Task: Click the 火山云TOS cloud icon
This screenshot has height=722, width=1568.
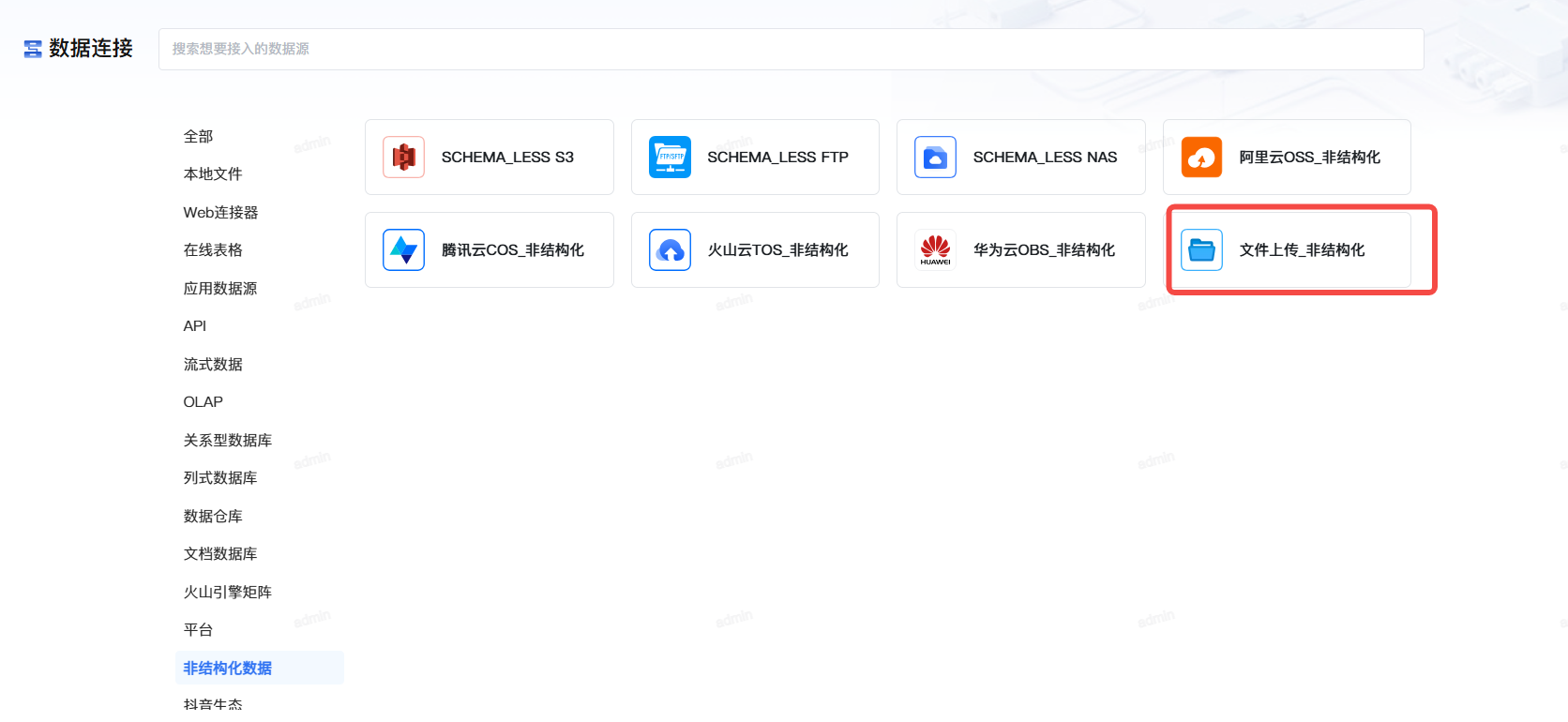Action: point(670,250)
